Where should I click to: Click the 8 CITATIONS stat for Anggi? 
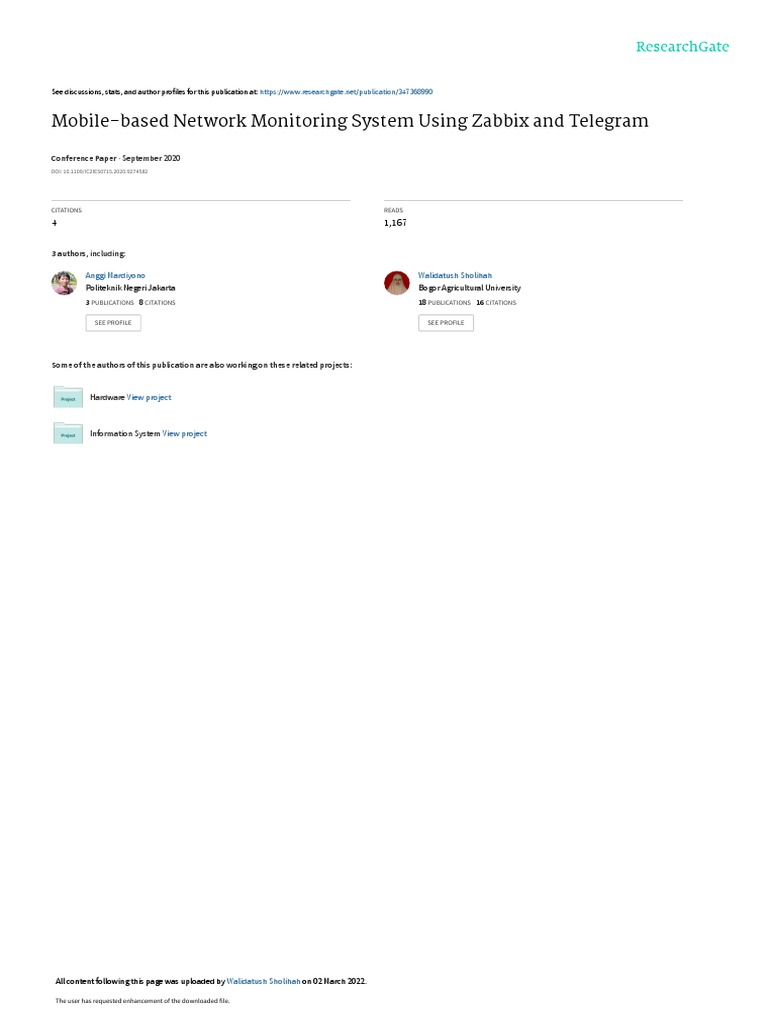point(157,303)
